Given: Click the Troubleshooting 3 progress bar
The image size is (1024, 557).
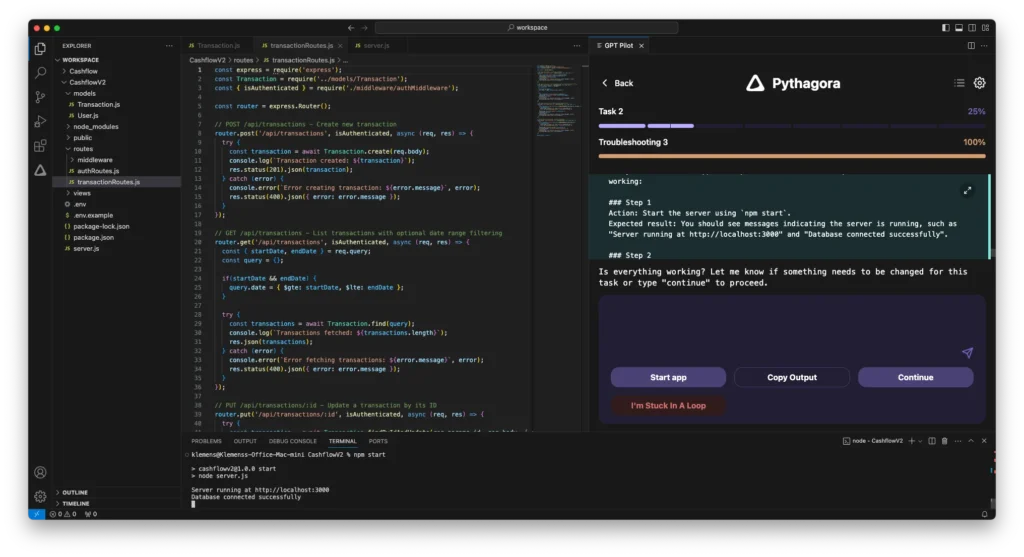Looking at the screenshot, I should (x=792, y=155).
